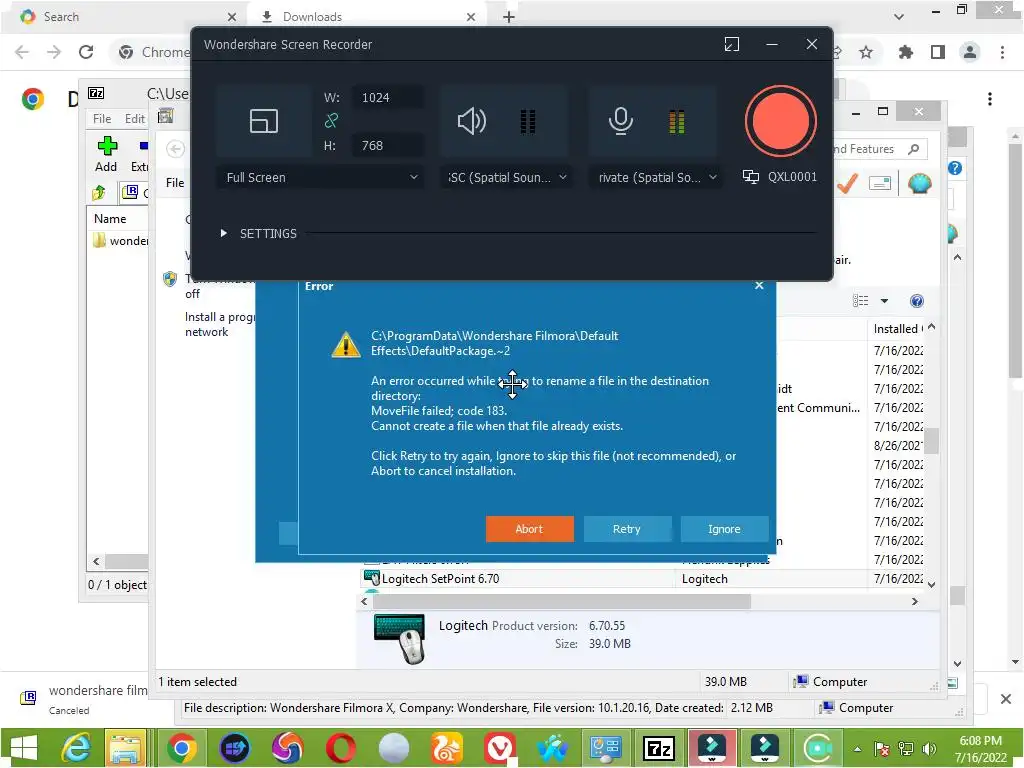Image resolution: width=1024 pixels, height=768 pixels.
Task: Select the wonder folder in 7-Zip list
Action: coord(121,241)
